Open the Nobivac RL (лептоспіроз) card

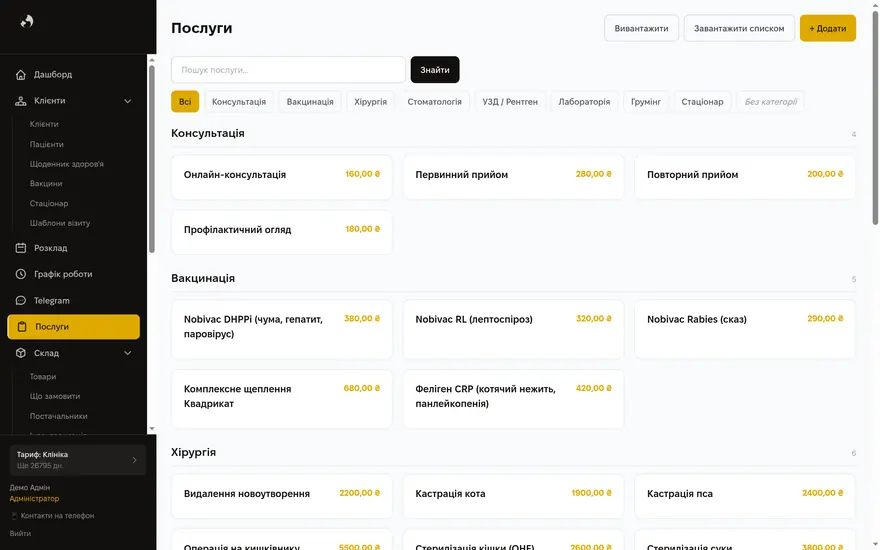tap(514, 329)
